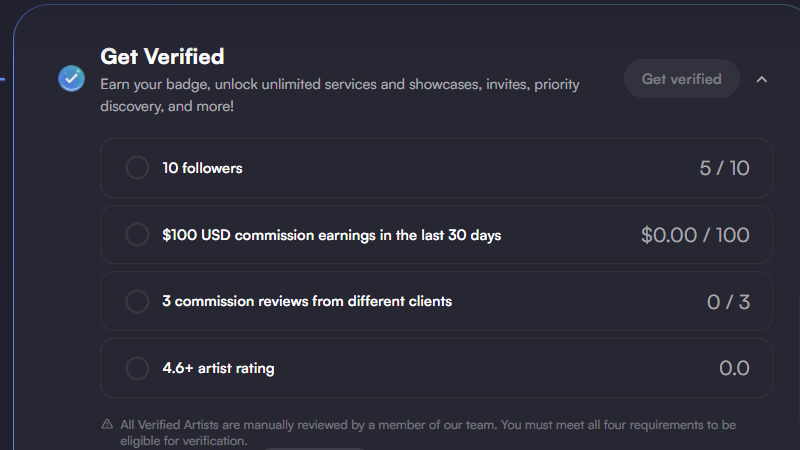Select the 4.6+ artist rating radio circle
Viewport: 800px width, 450px height.
pos(137,368)
